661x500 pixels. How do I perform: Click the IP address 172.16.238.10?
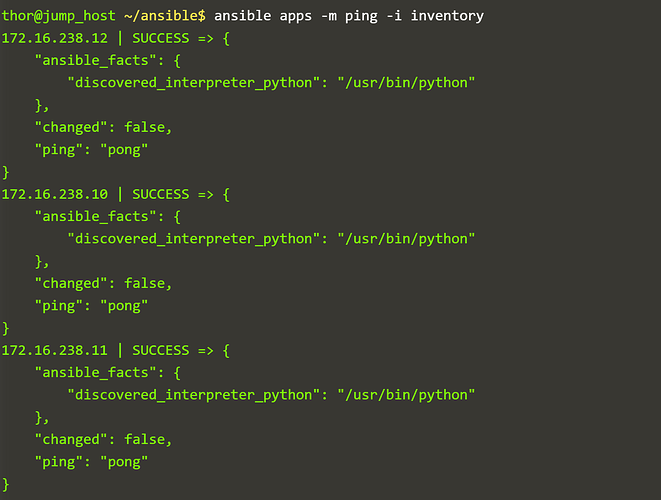56,194
